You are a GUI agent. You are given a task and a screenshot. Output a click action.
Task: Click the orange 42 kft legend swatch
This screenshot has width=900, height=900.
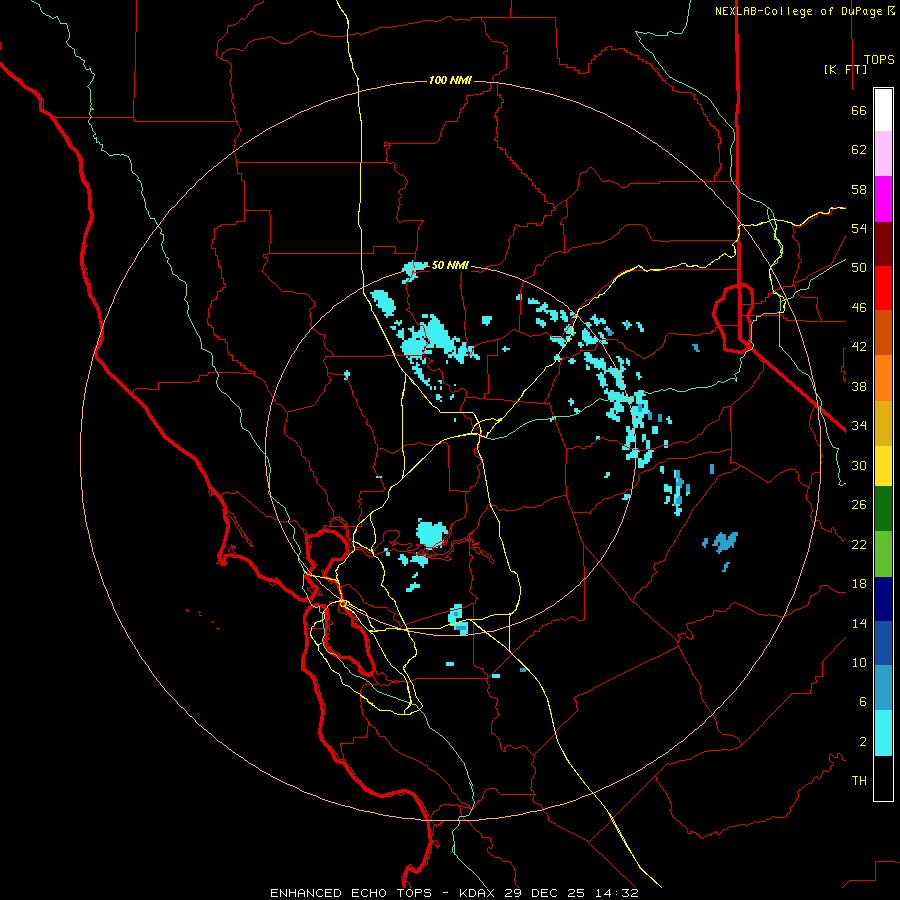tap(883, 378)
